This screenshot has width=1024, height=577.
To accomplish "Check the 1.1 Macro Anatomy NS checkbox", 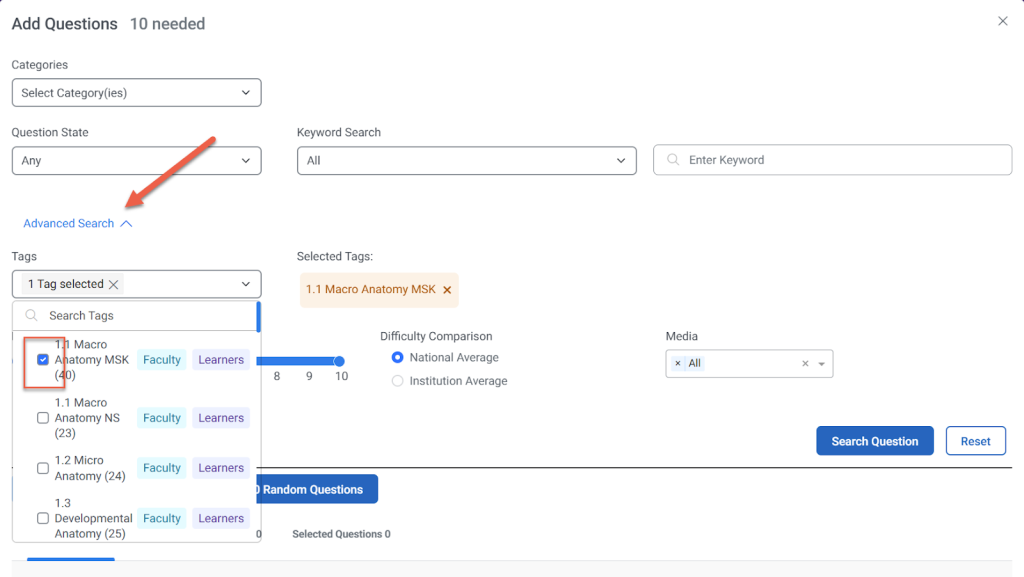I will 43,418.
